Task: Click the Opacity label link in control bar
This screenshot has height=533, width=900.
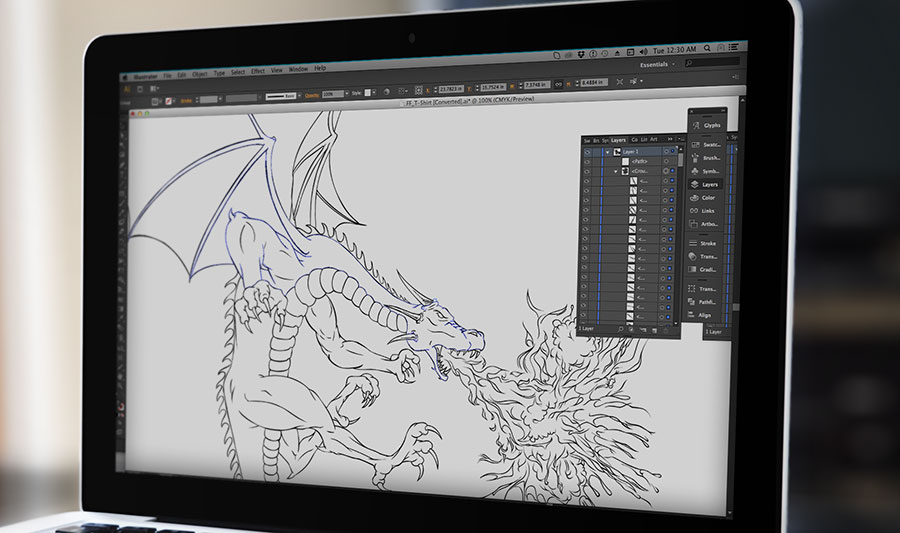Action: (x=312, y=95)
